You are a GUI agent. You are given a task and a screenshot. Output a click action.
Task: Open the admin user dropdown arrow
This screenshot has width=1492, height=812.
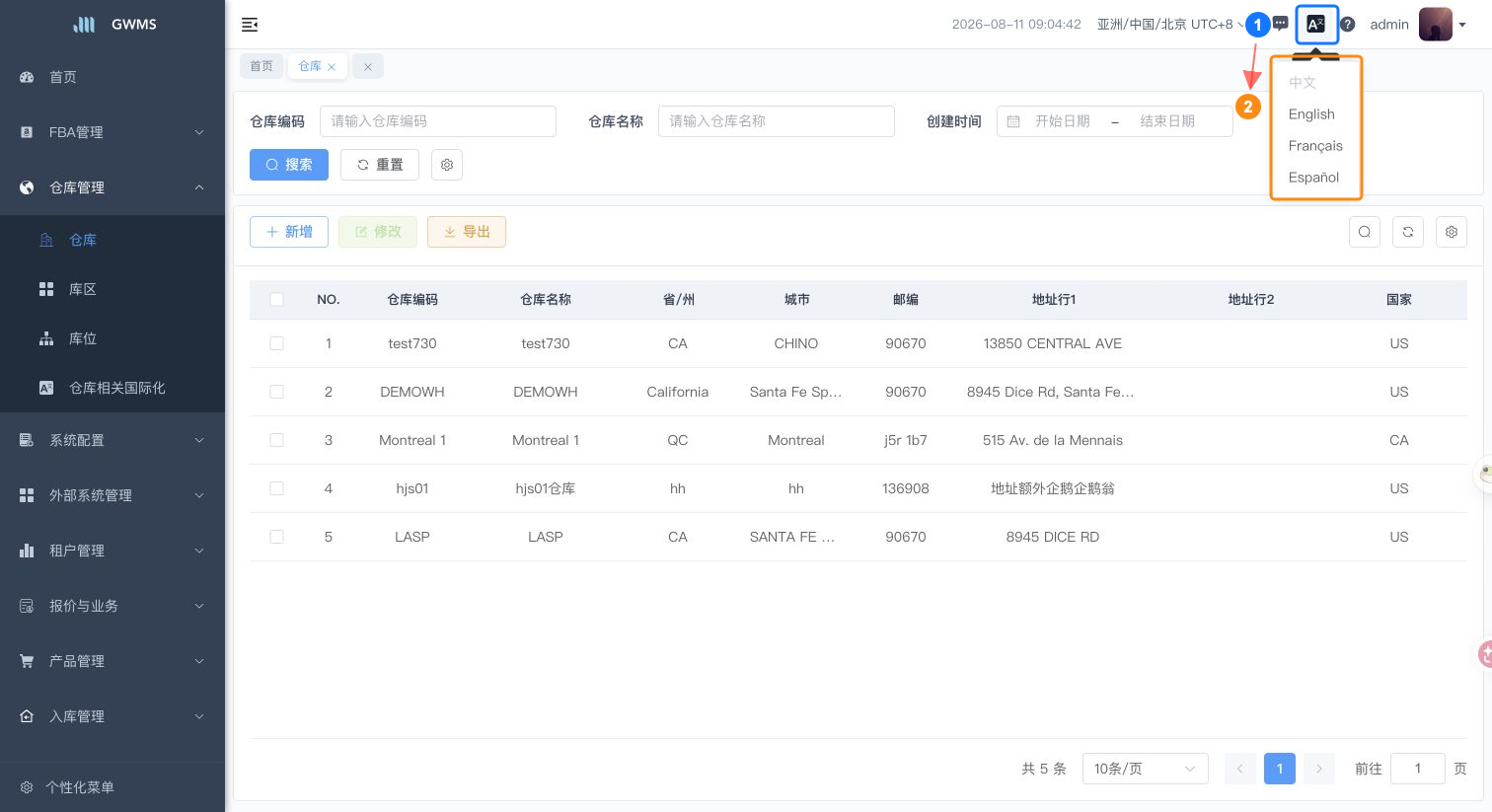pyautogui.click(x=1462, y=26)
